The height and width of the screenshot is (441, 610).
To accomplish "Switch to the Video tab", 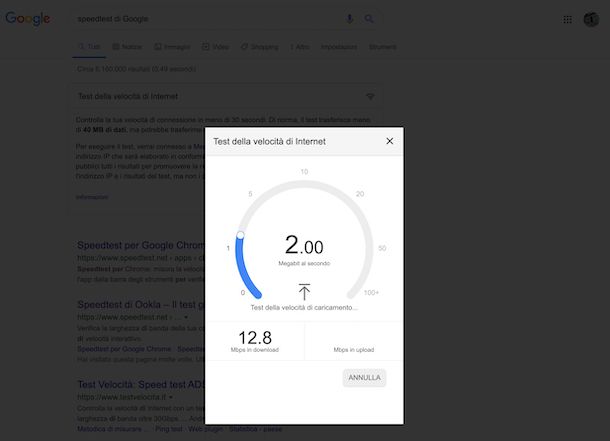I will click(x=215, y=47).
